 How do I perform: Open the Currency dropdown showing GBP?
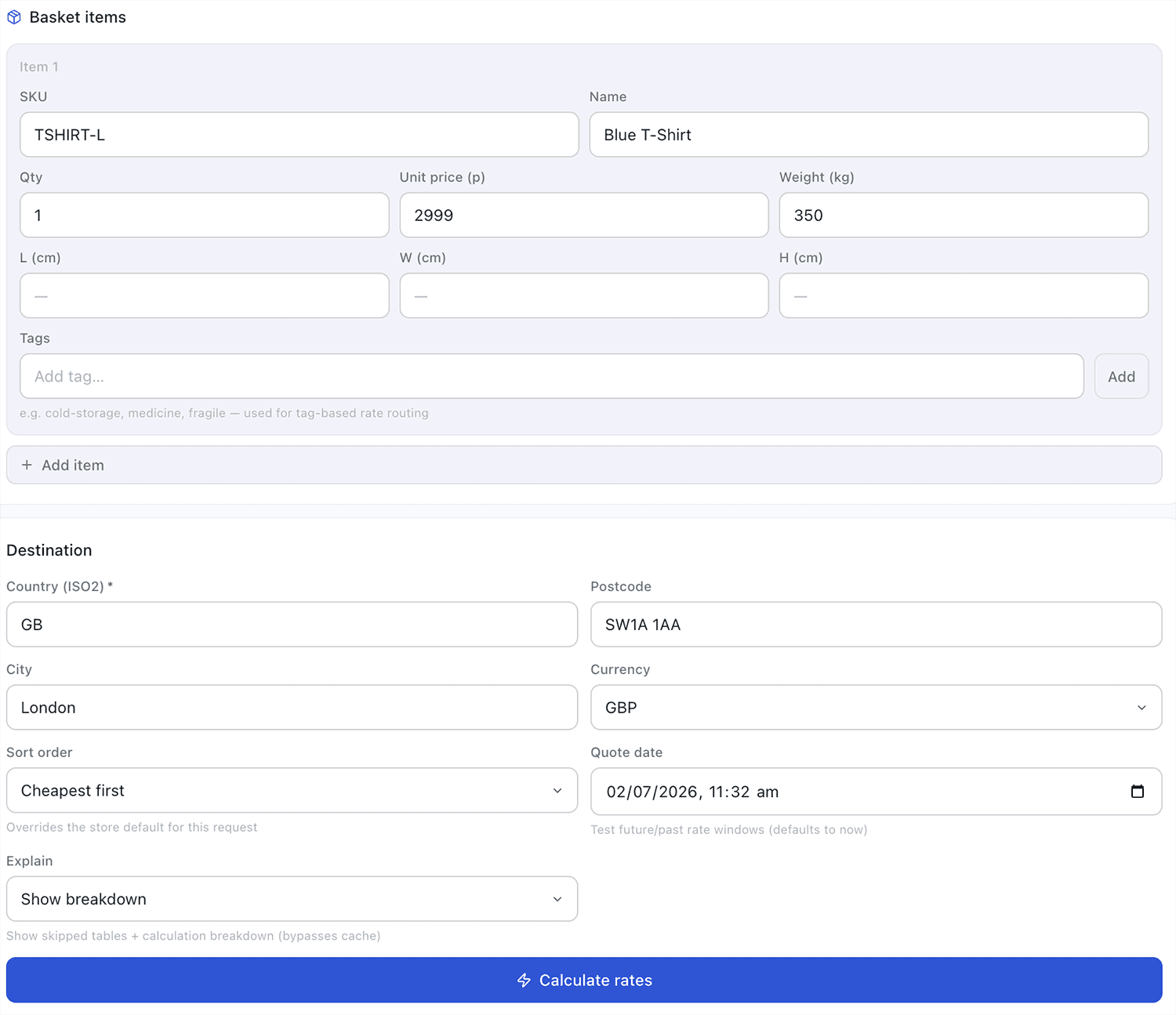876,708
